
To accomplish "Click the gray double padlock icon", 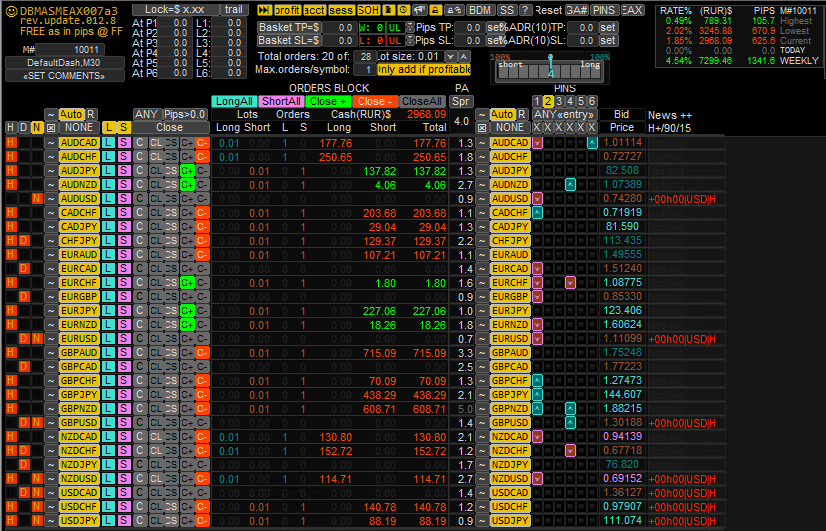I will point(454,10).
